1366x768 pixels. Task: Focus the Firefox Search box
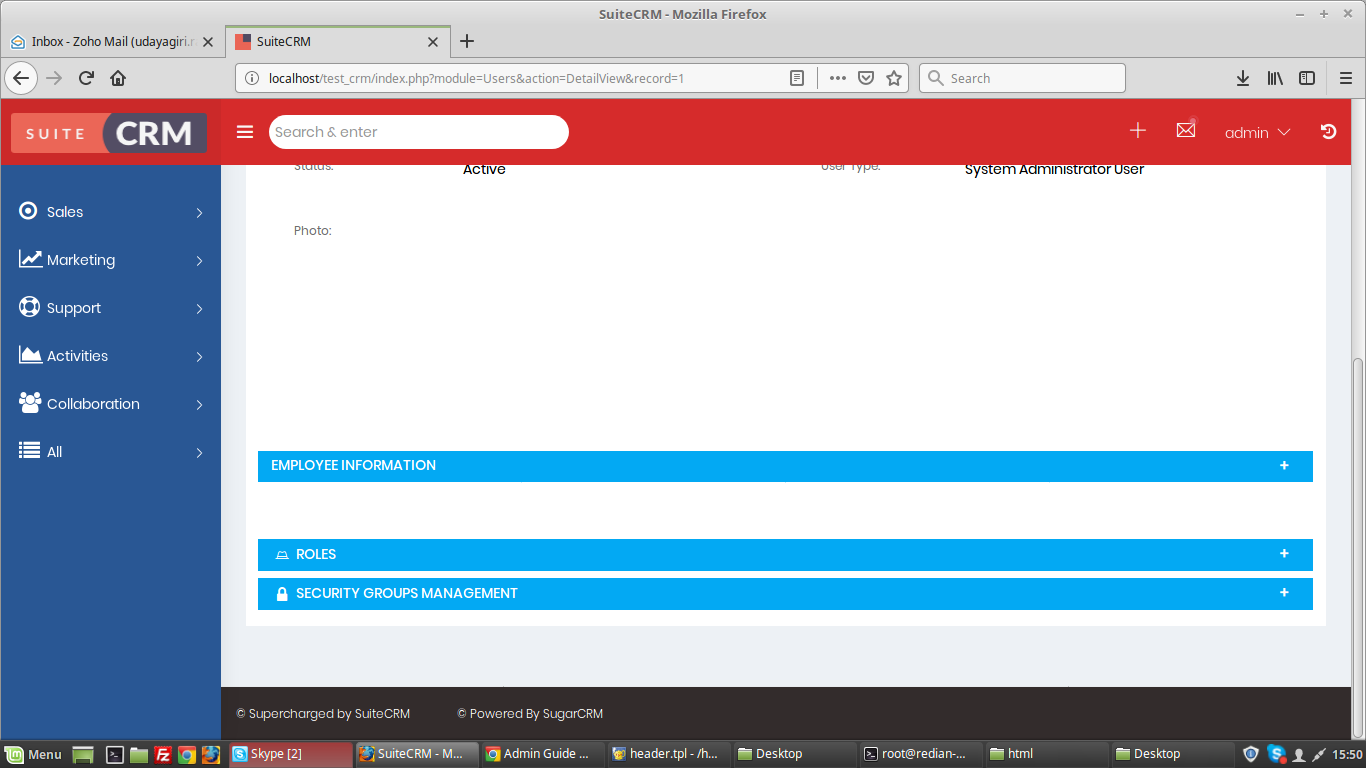[1022, 78]
